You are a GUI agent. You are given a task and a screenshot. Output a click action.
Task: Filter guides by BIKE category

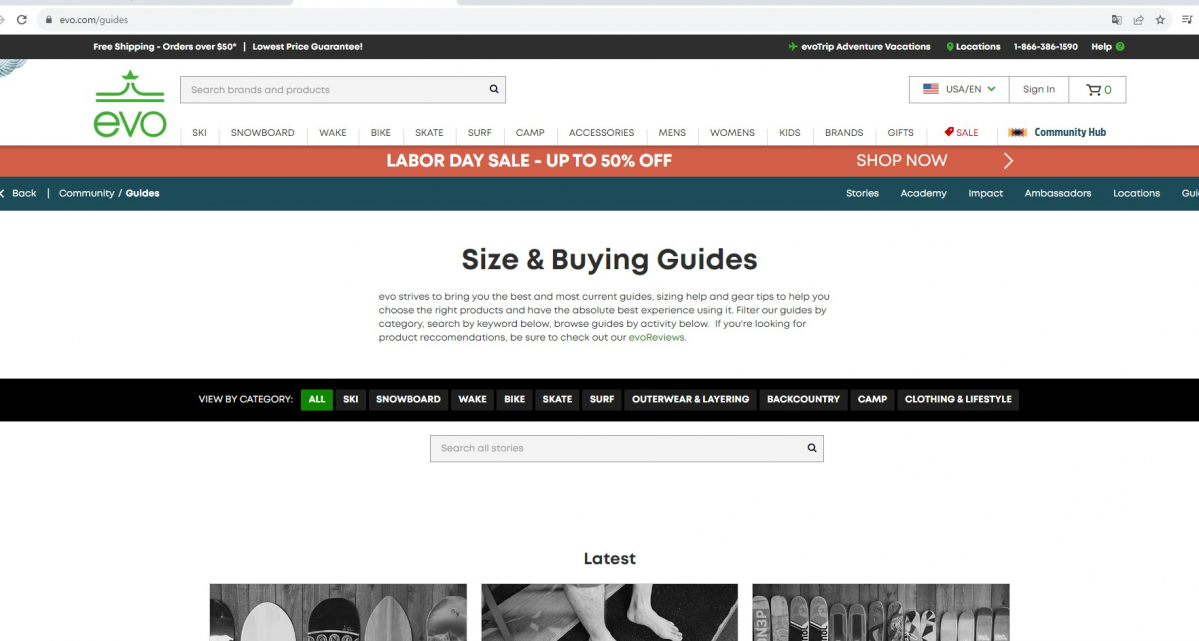tap(515, 399)
